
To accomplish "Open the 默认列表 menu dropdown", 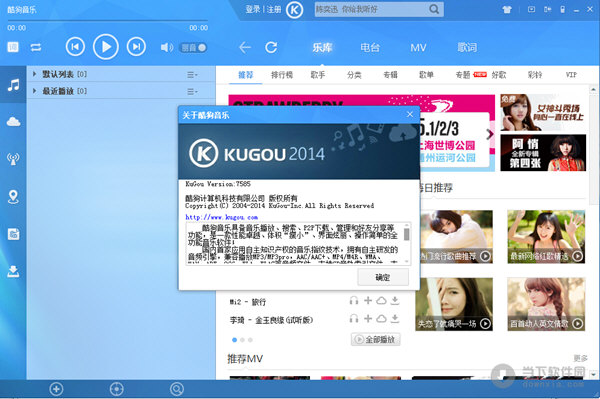I will [x=192, y=75].
